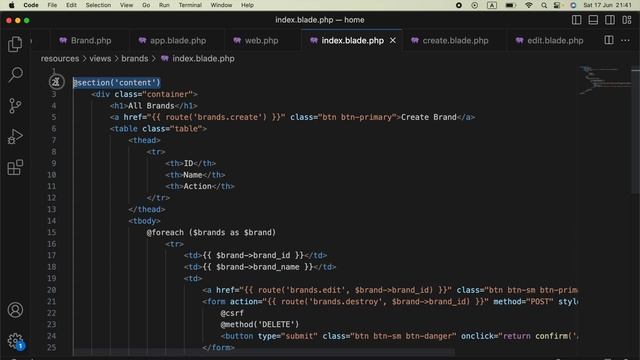Open the Run menu

(164, 5)
